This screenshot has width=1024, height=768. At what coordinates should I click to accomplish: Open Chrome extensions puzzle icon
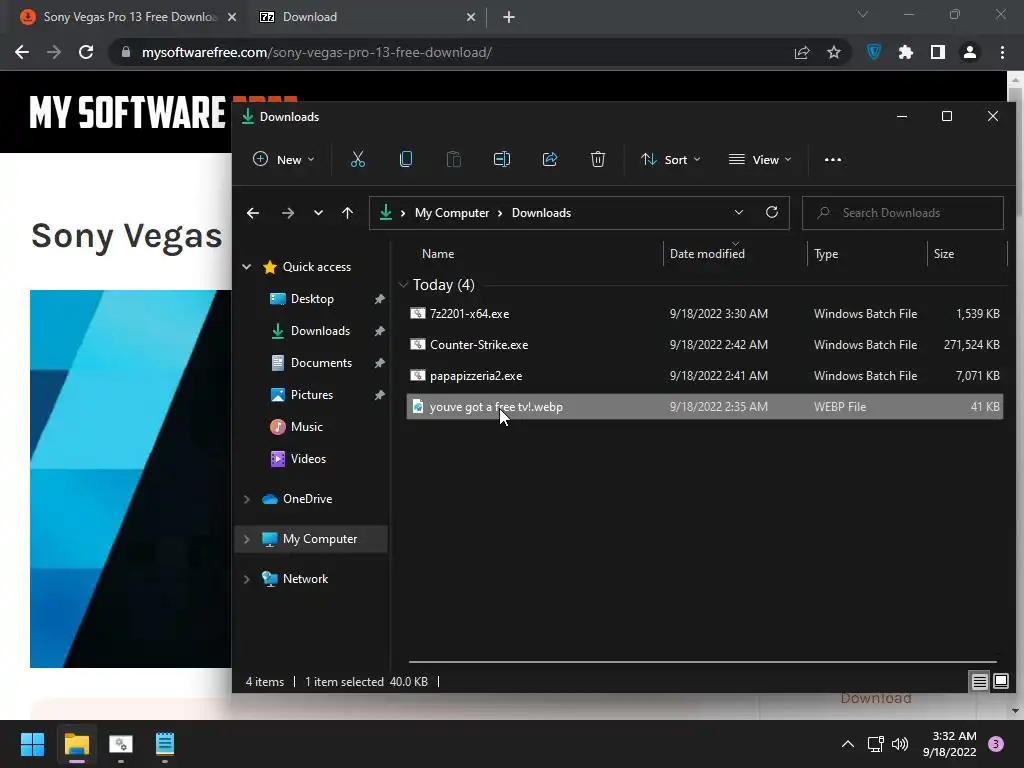pos(906,52)
